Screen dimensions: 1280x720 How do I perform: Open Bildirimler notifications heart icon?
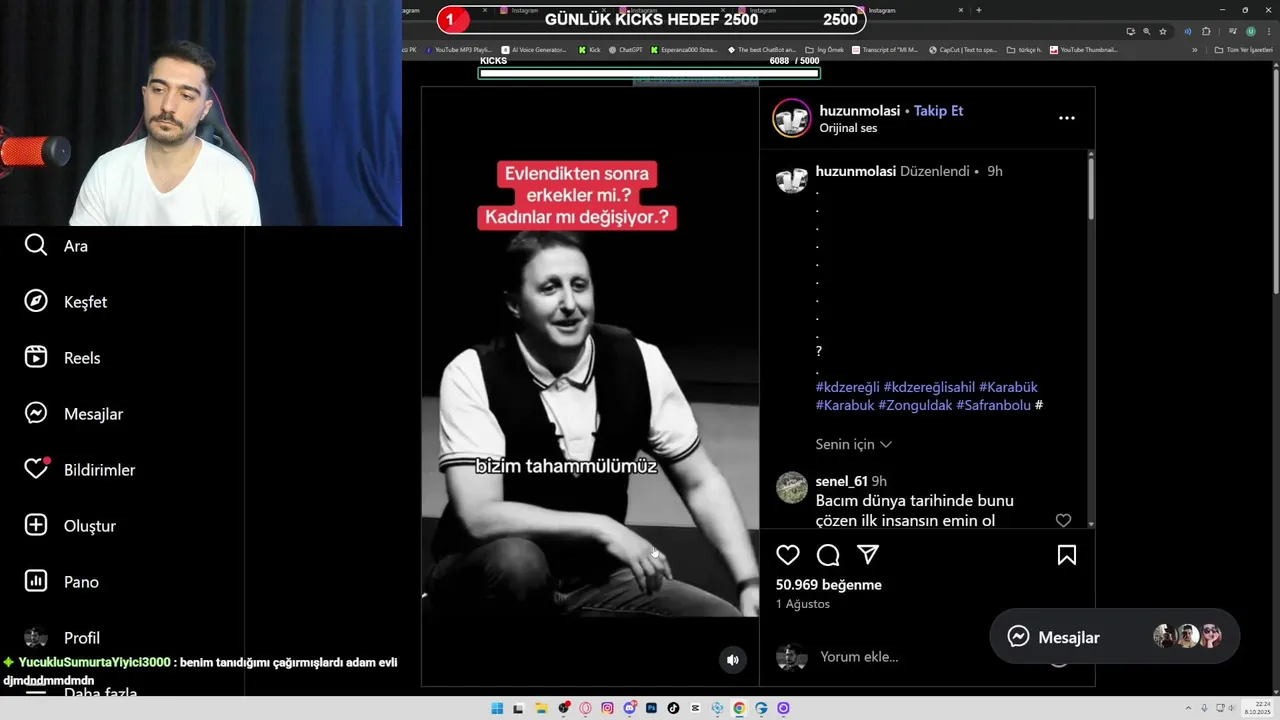coord(36,469)
